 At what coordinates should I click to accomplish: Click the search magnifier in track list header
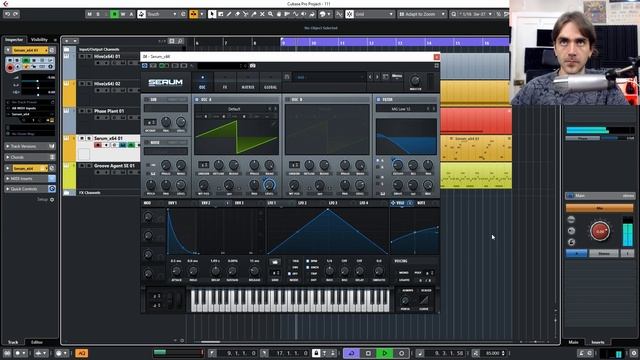(180, 41)
